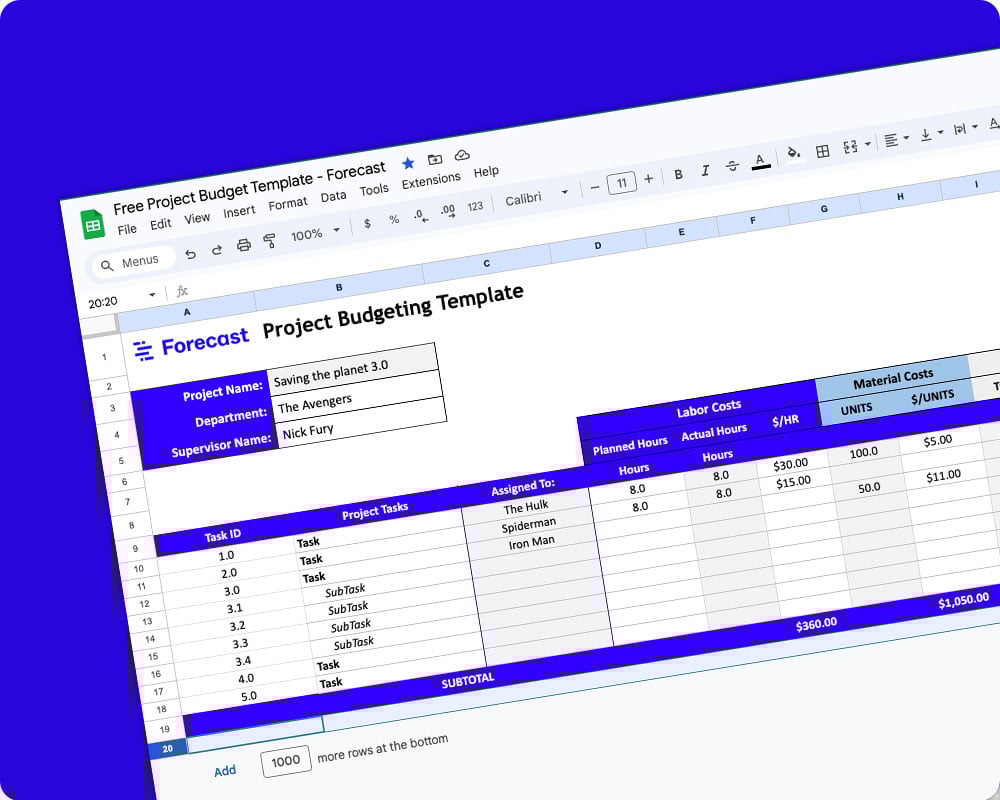Click the print icon
The height and width of the screenshot is (800, 1000).
pyautogui.click(x=244, y=245)
